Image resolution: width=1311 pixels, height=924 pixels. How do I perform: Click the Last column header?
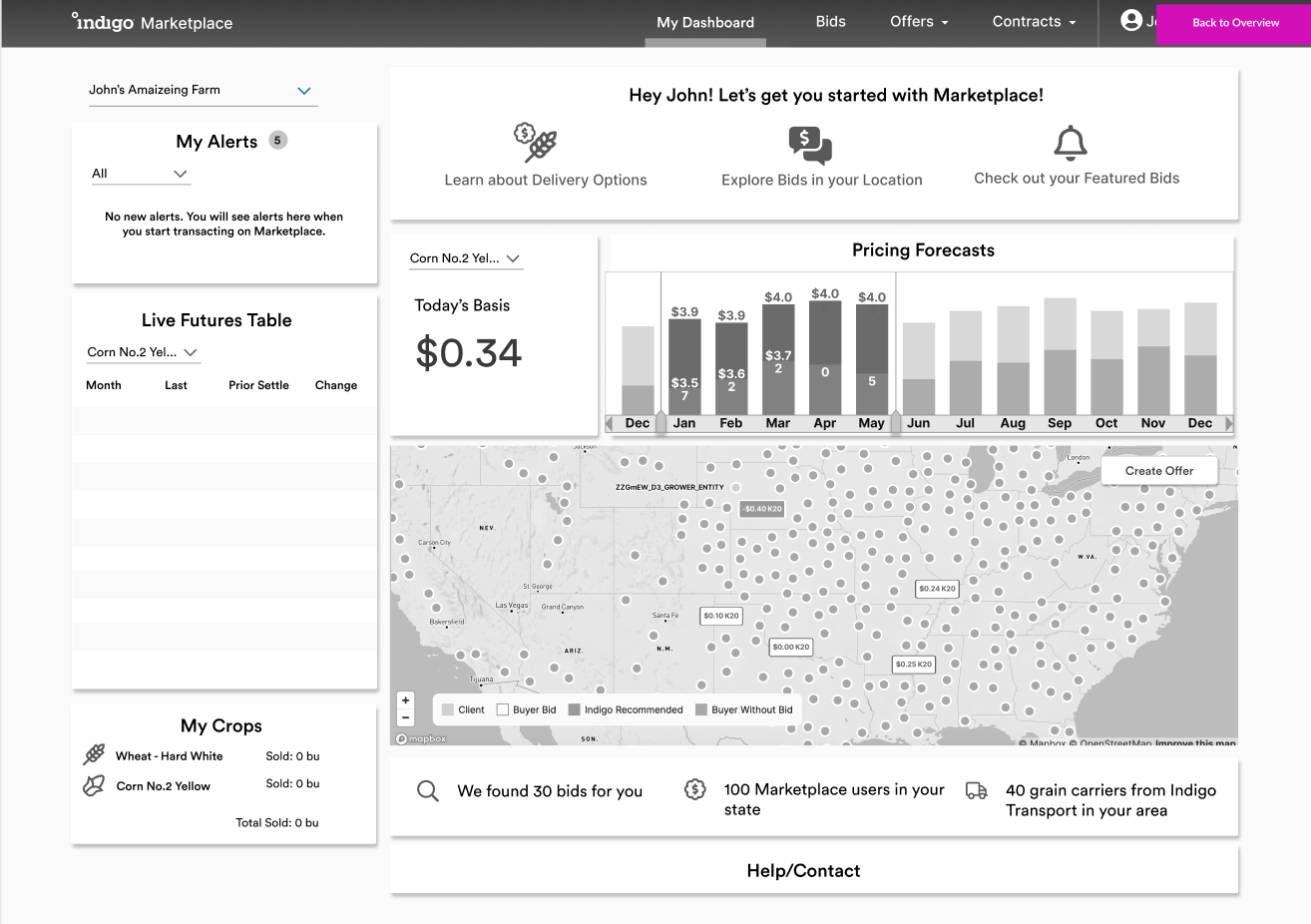coord(176,385)
